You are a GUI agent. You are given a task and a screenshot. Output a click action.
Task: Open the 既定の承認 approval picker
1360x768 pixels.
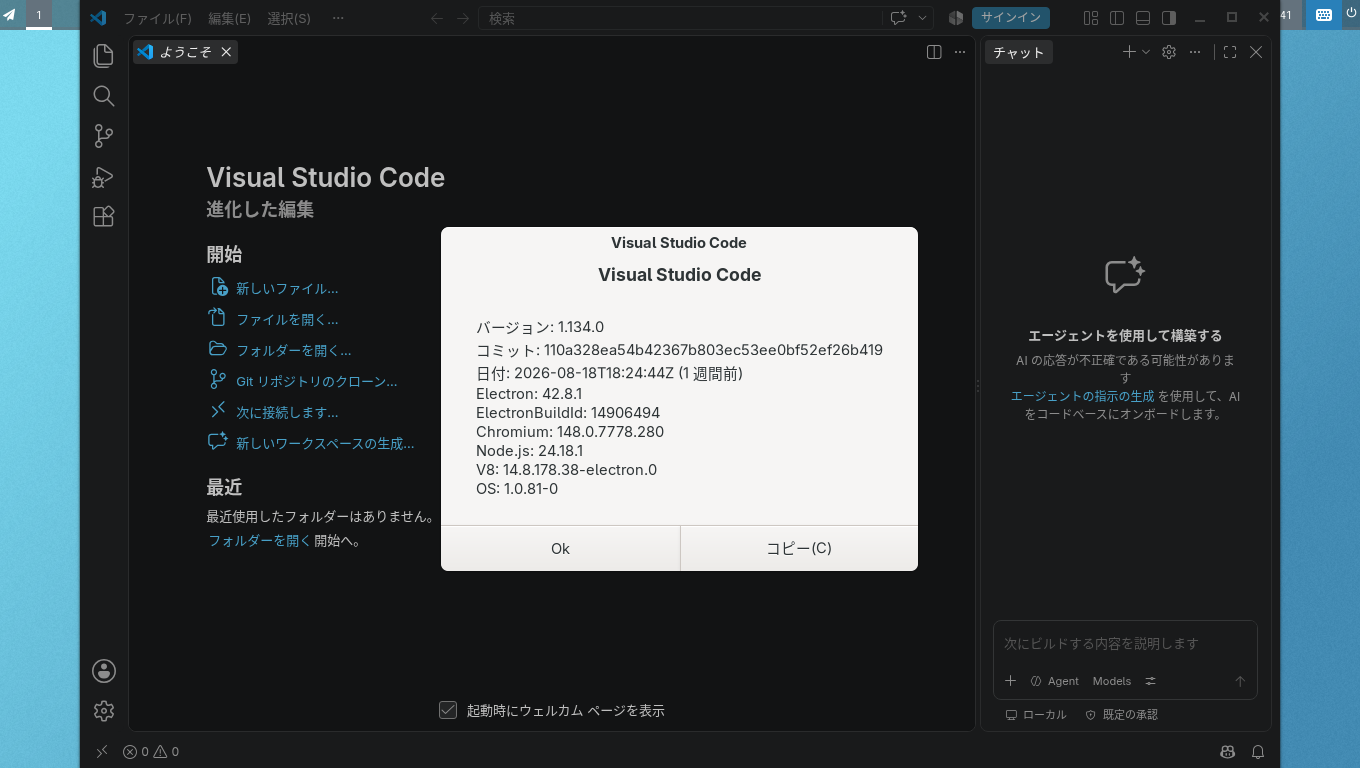[1122, 715]
